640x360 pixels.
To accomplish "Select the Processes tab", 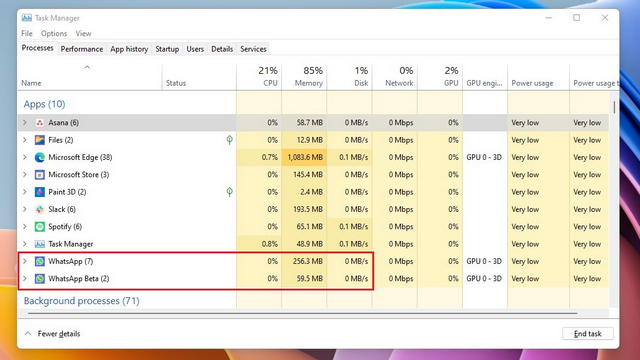I will [x=38, y=48].
